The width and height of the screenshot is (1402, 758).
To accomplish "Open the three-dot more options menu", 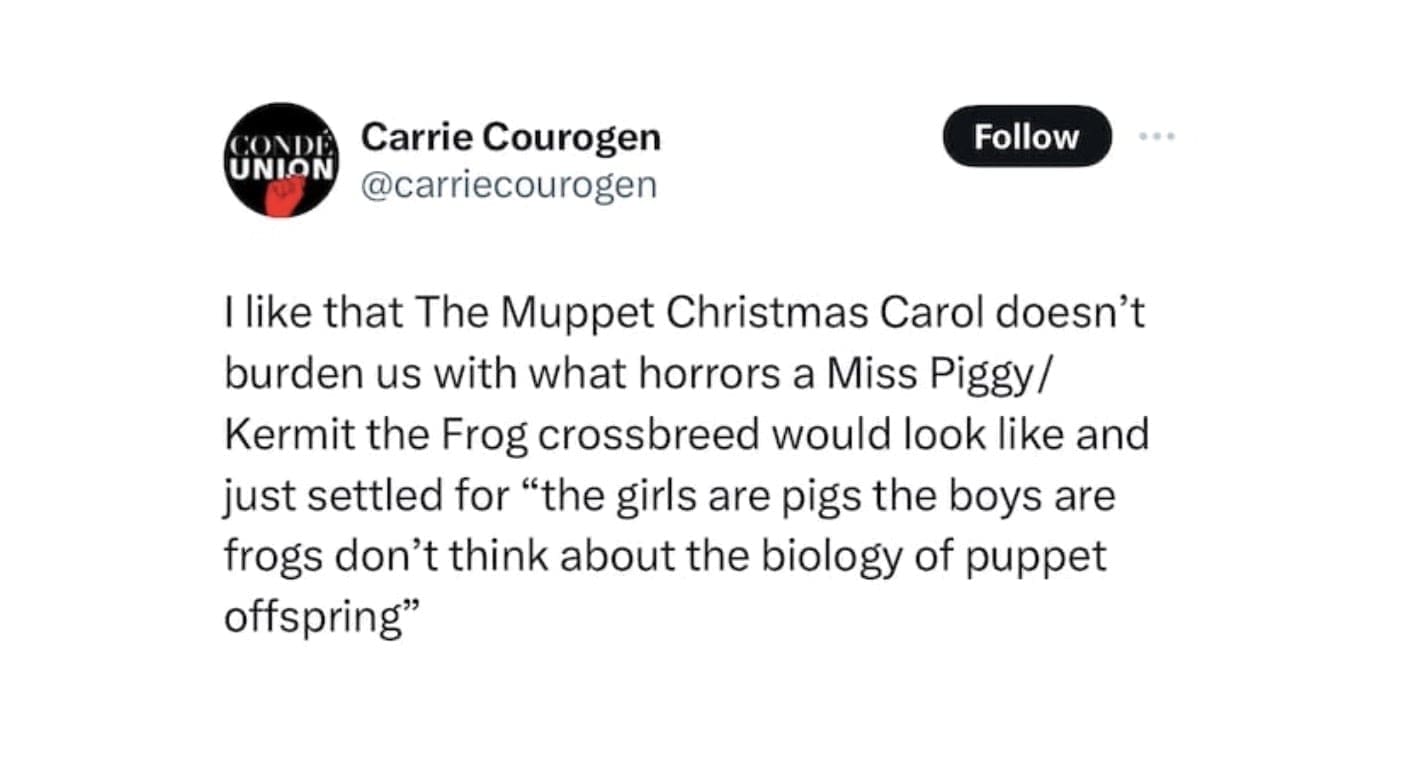I will 1156,134.
